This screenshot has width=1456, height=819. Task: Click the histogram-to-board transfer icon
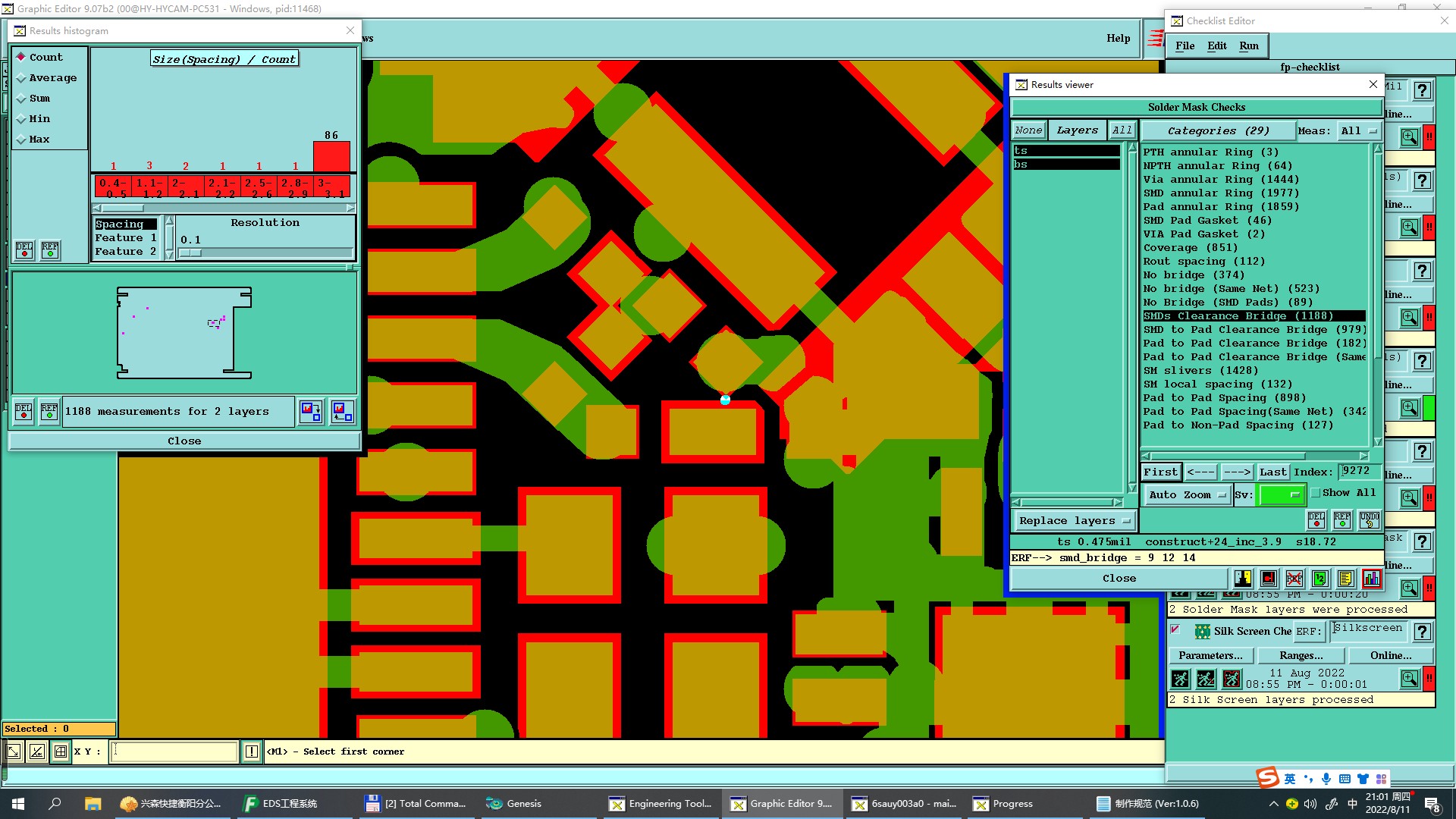pyautogui.click(x=311, y=412)
